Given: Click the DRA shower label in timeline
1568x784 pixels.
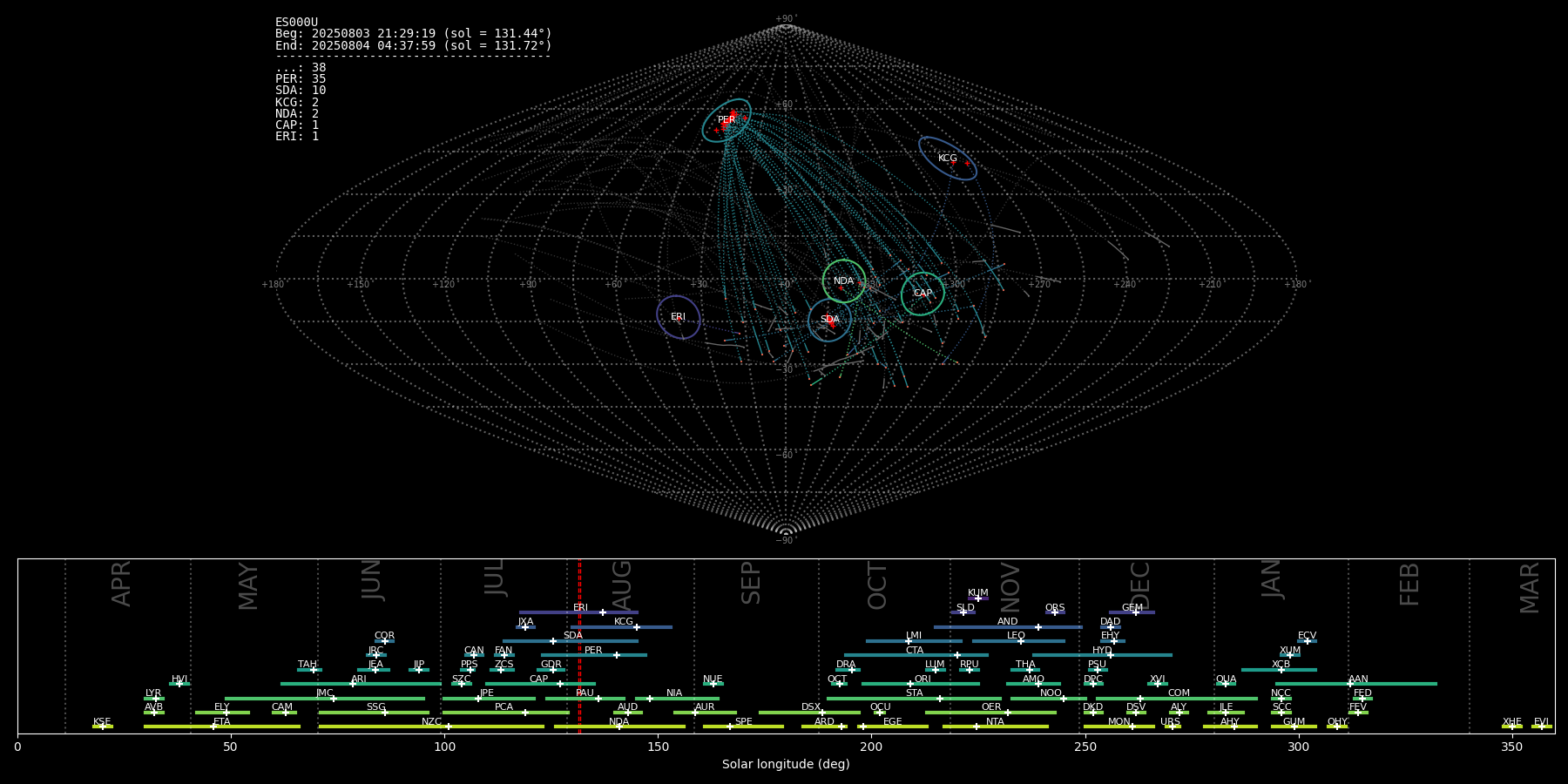Looking at the screenshot, I should click(x=846, y=665).
